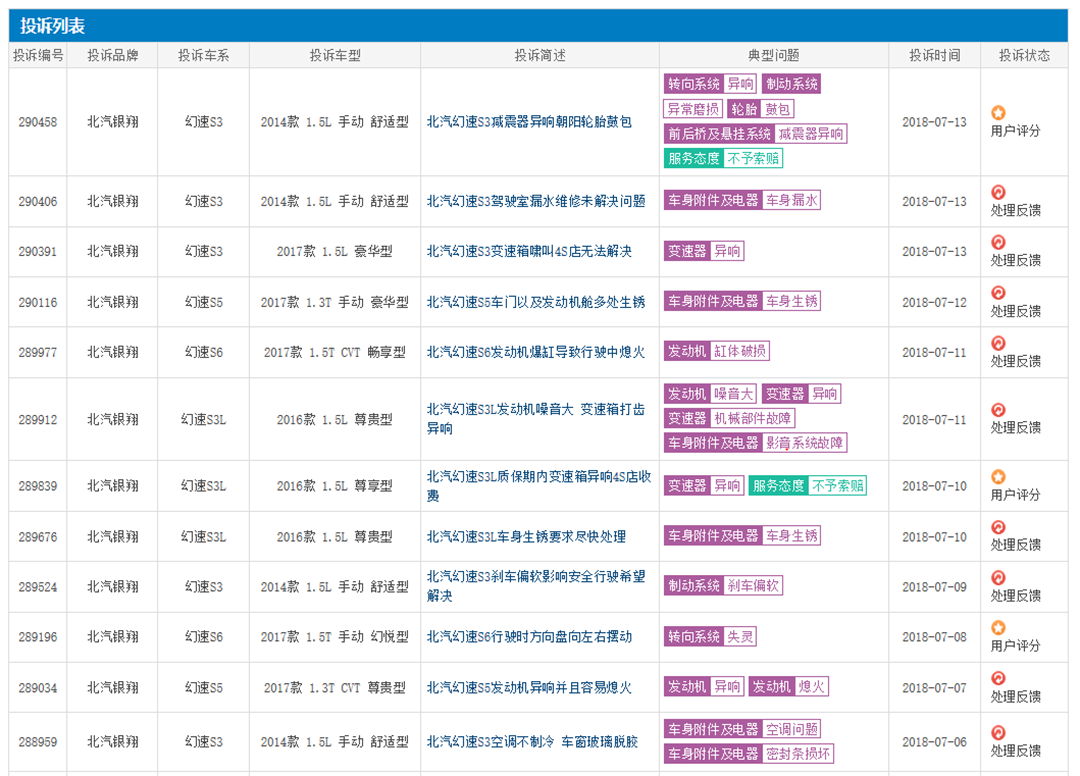The image size is (1080, 776).
Task: Click the 投诉时间 column header
Action: [934, 56]
